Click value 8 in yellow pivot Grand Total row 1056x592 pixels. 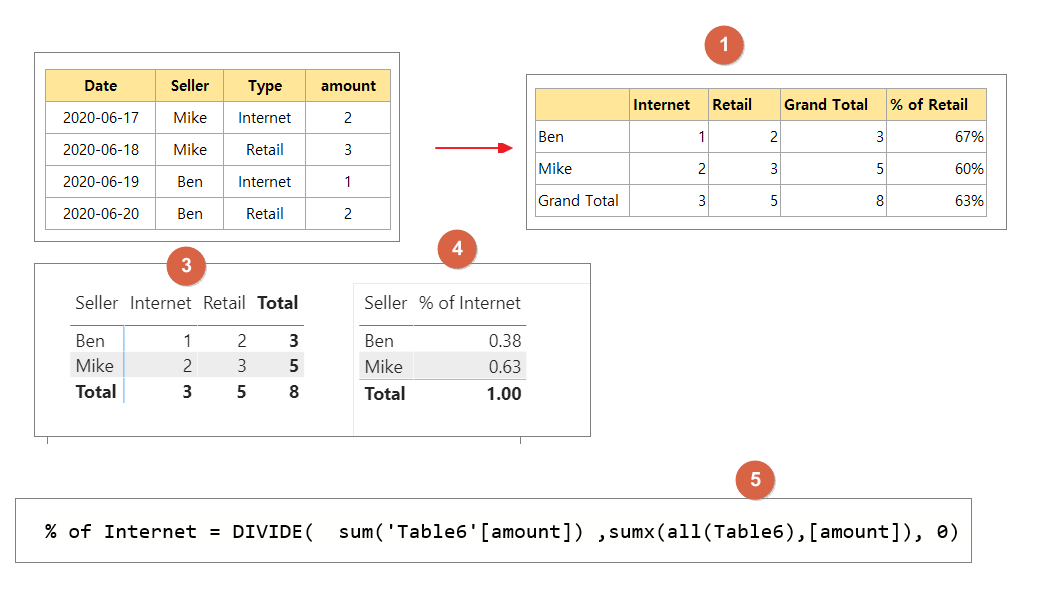tap(833, 201)
